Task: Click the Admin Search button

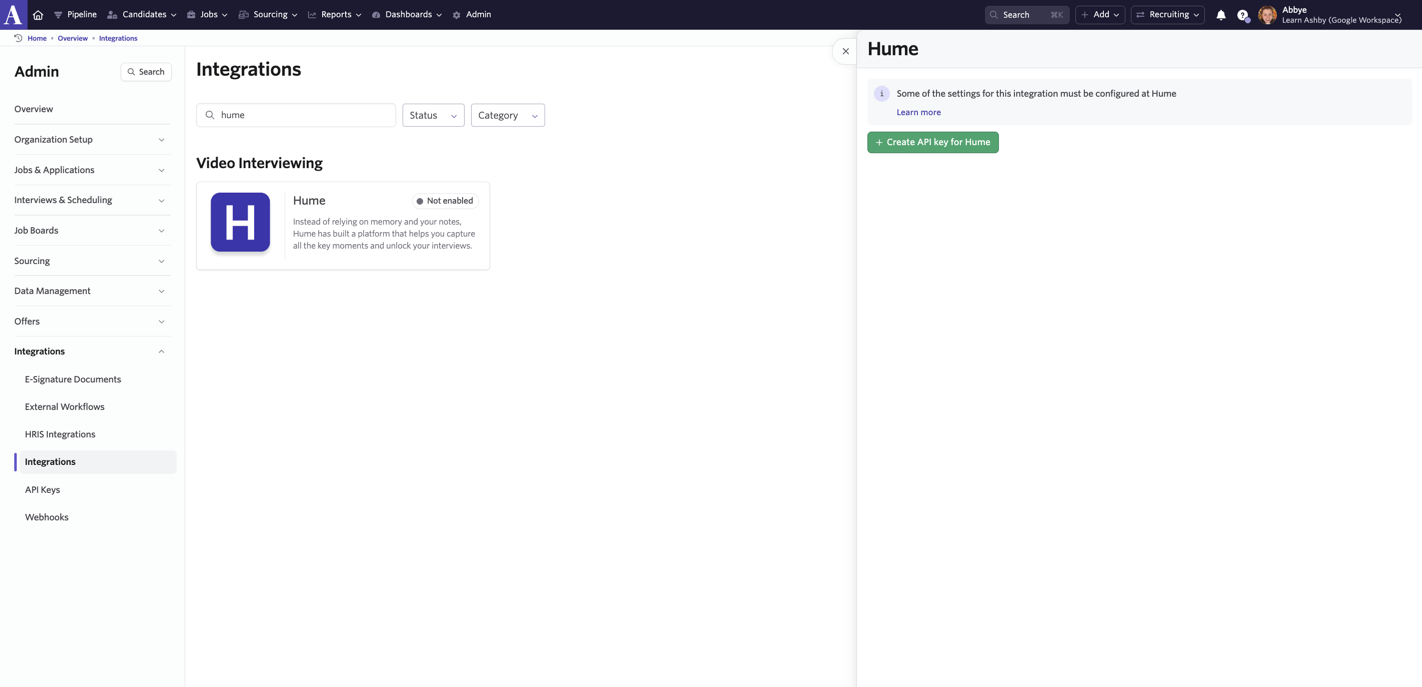Action: pos(146,72)
